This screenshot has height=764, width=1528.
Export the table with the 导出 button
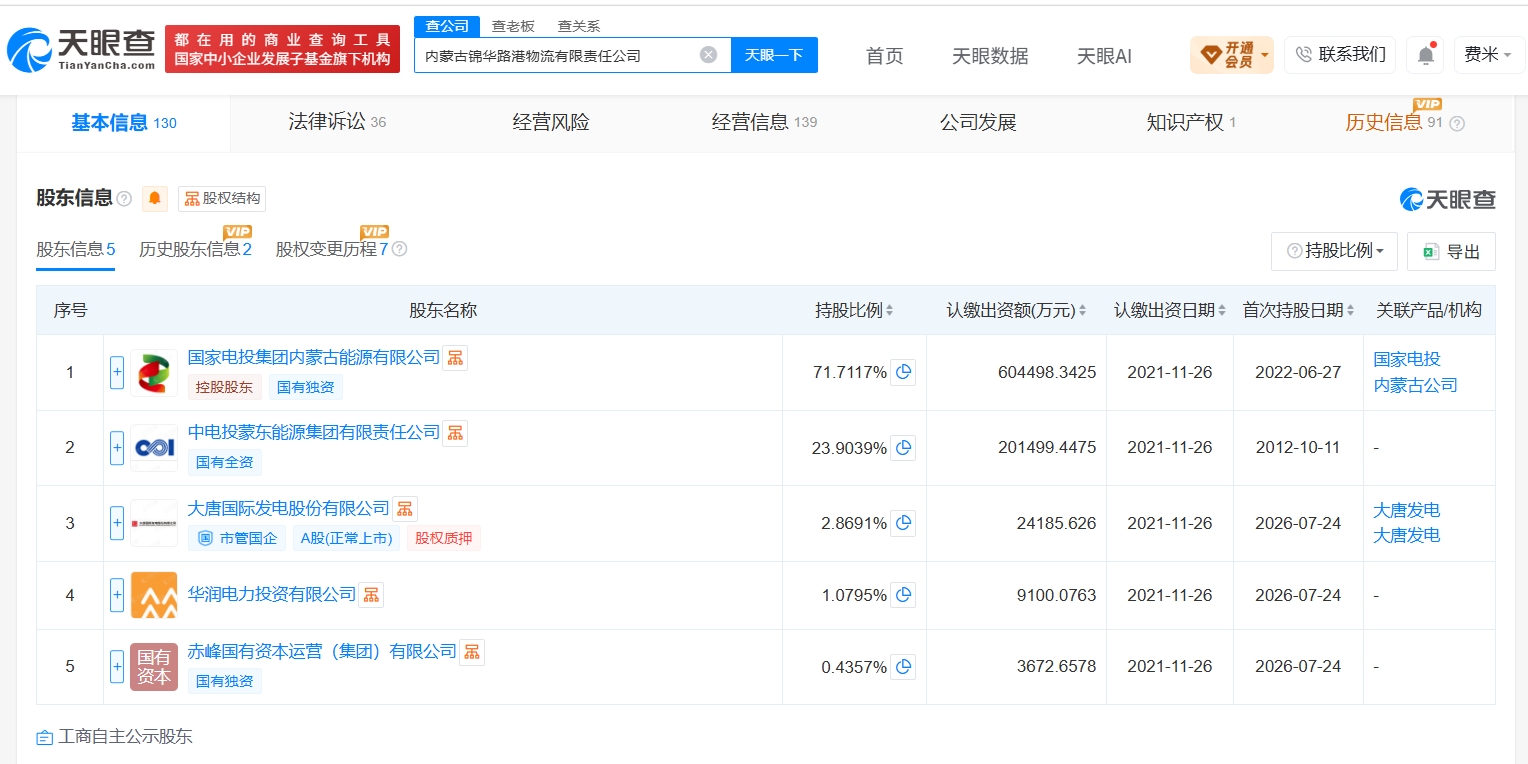coord(1451,251)
